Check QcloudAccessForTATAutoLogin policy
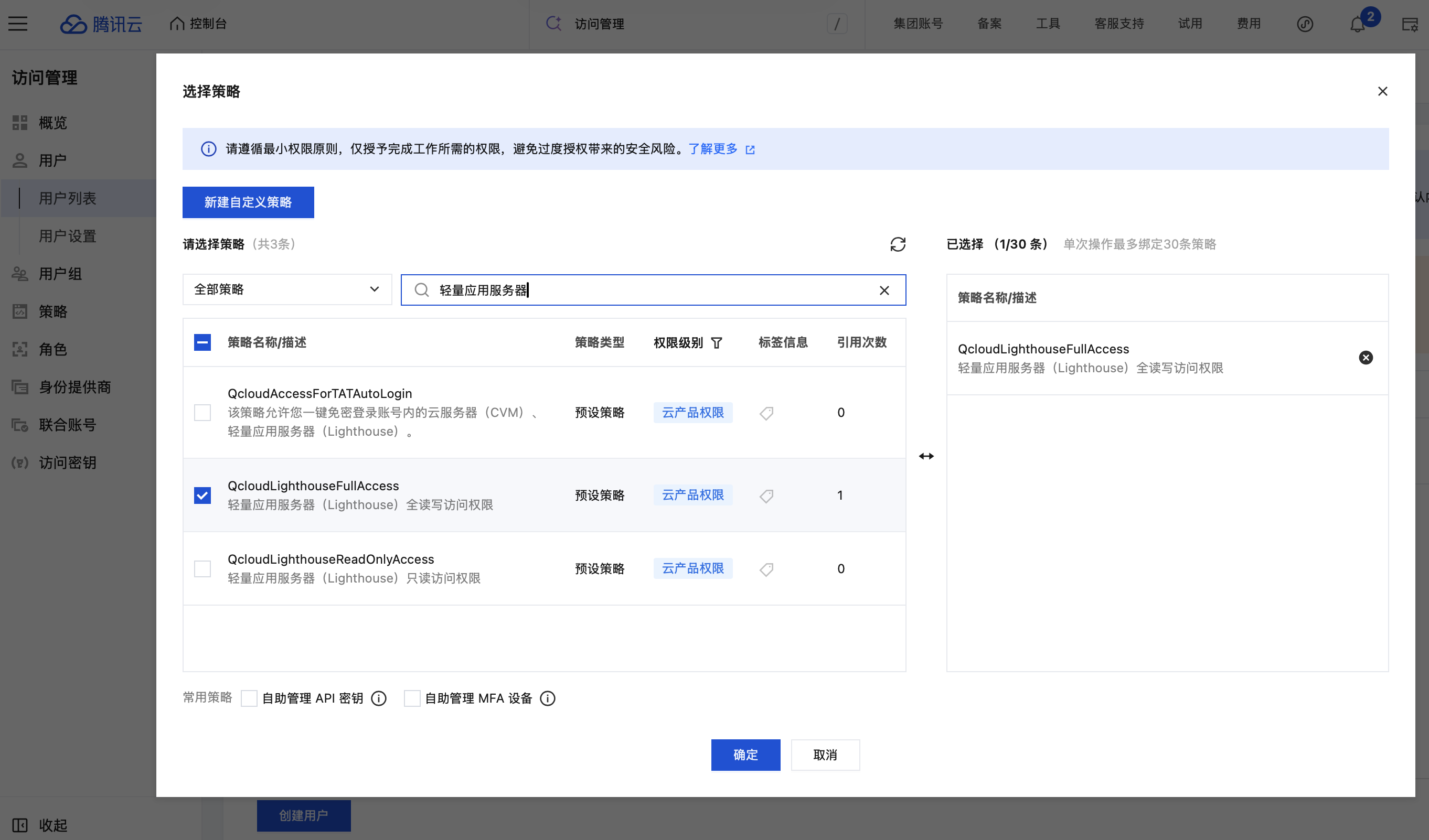Viewport: 1429px width, 840px height. coord(202,413)
